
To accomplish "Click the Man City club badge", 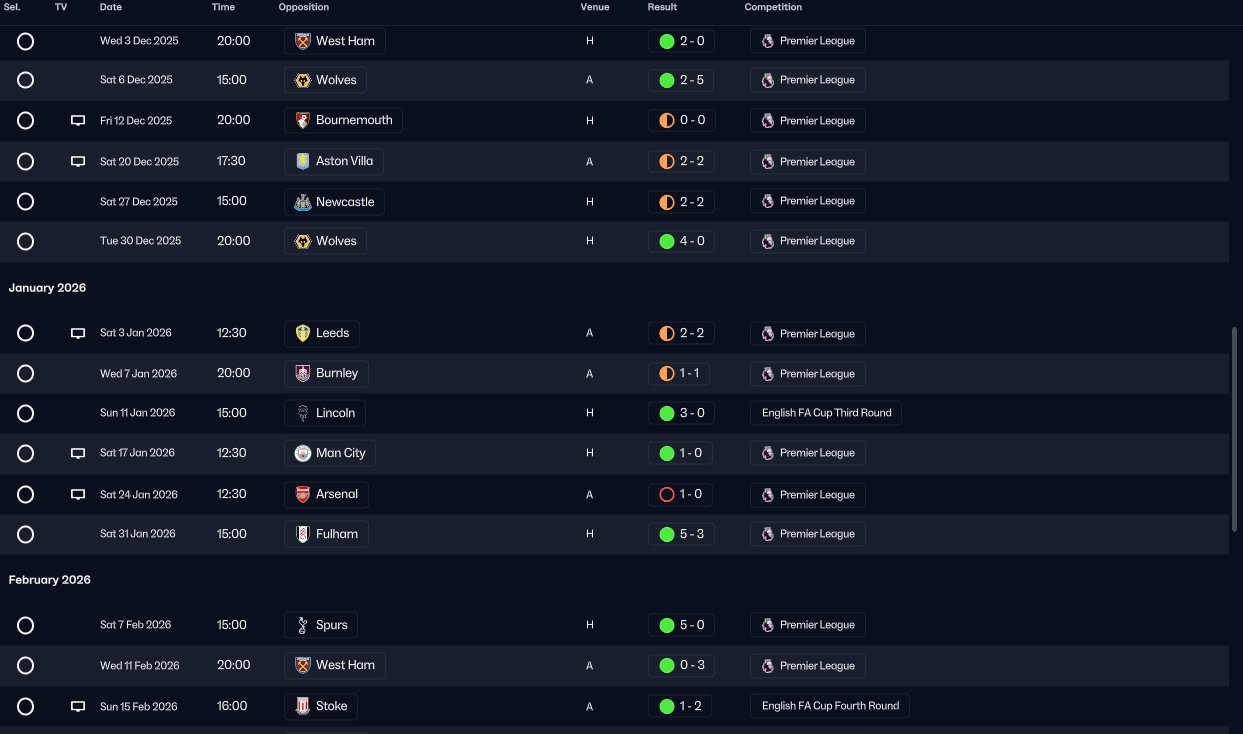I will tap(303, 453).
